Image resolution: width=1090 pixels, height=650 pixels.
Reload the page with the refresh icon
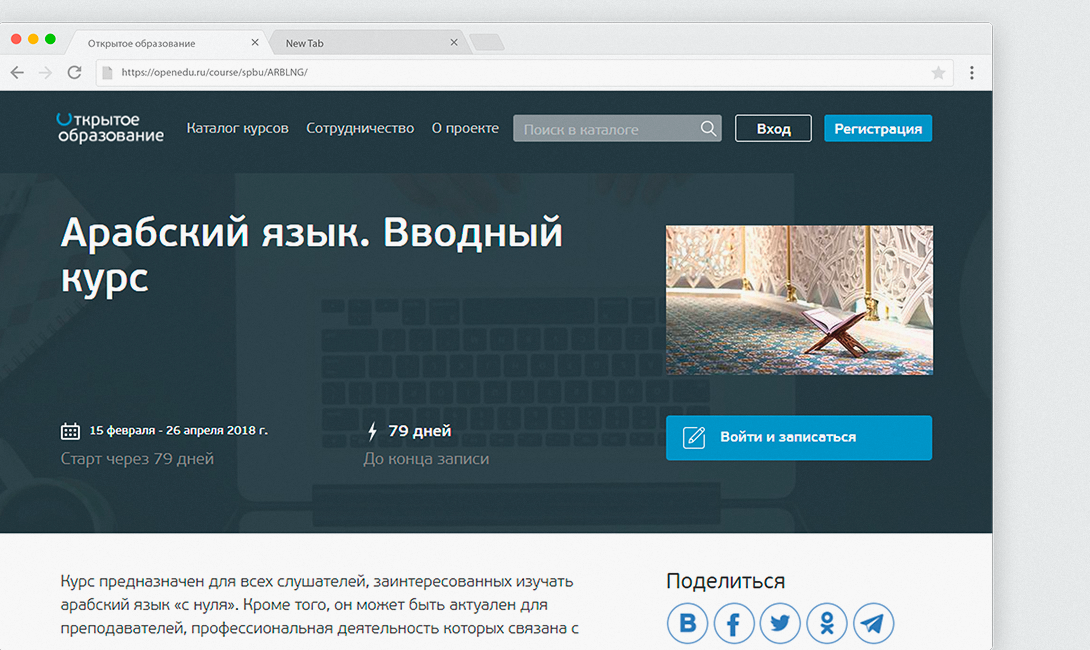[74, 72]
